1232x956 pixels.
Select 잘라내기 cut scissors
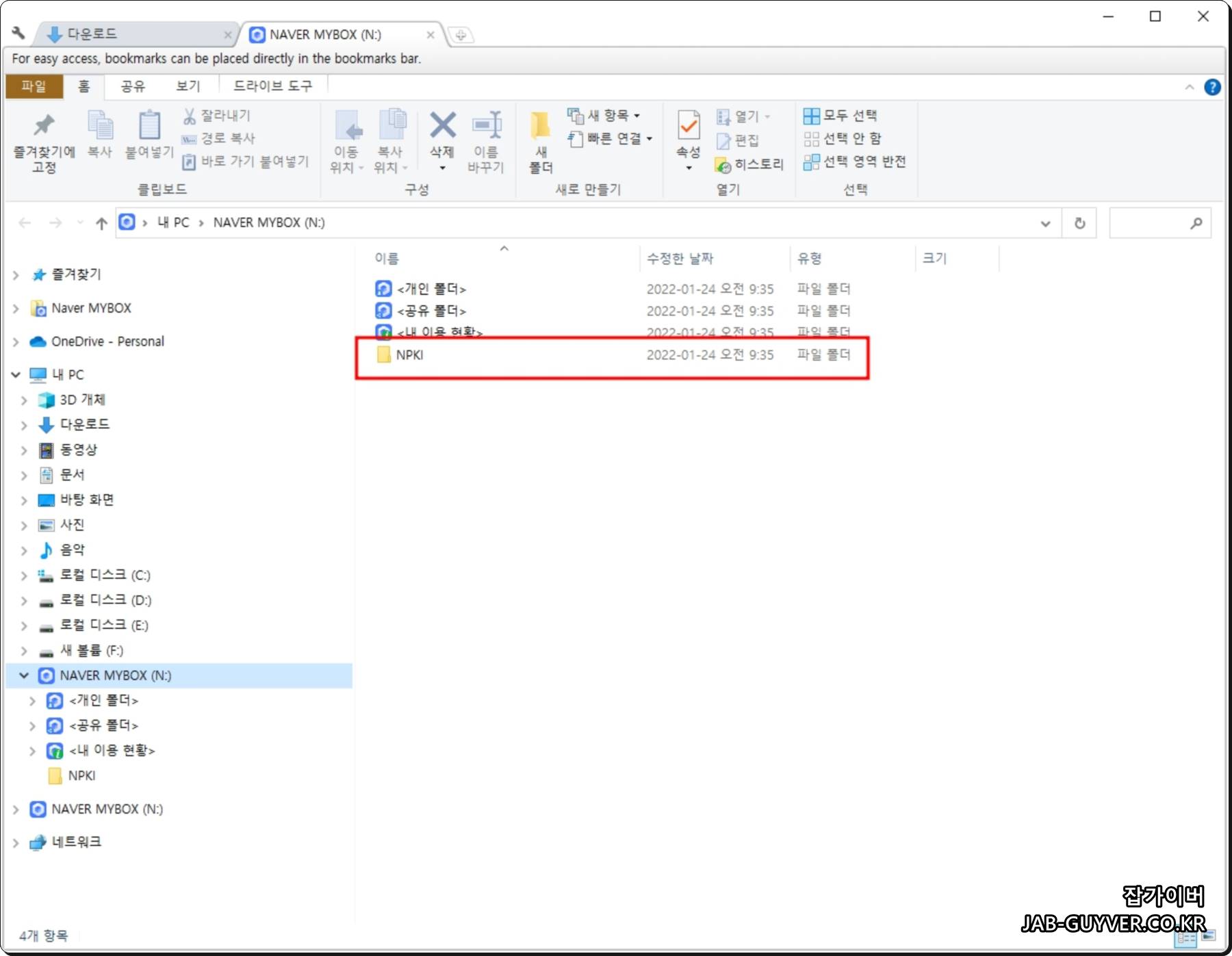(x=217, y=116)
